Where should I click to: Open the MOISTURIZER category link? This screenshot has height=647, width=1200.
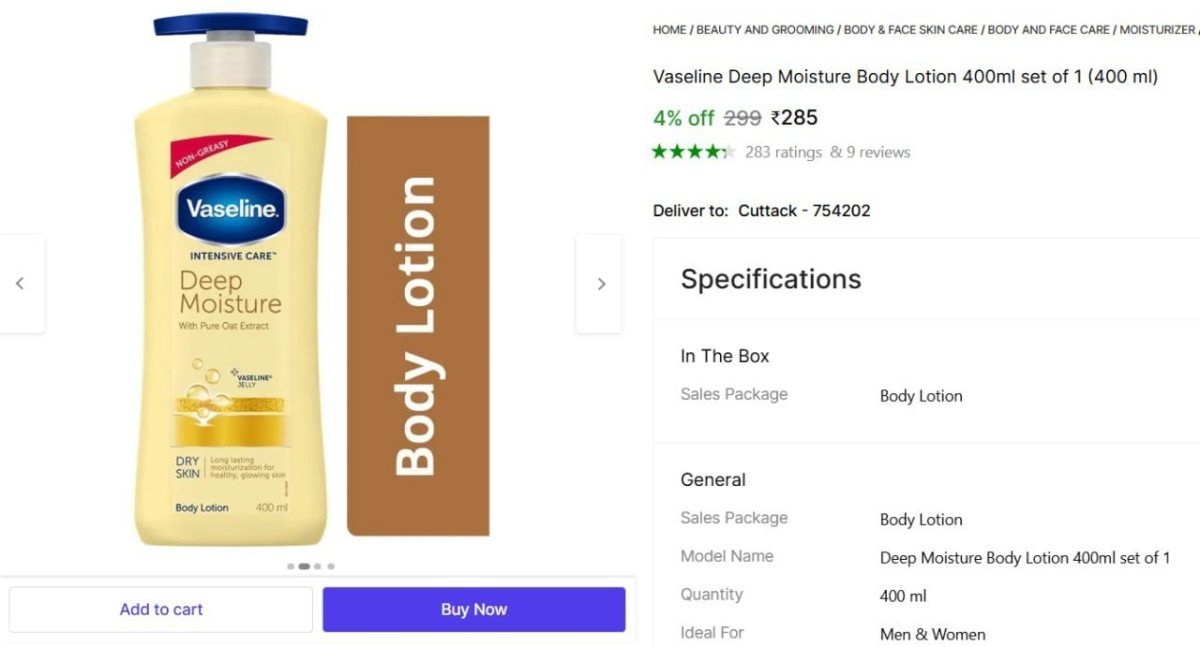[x=1156, y=29]
